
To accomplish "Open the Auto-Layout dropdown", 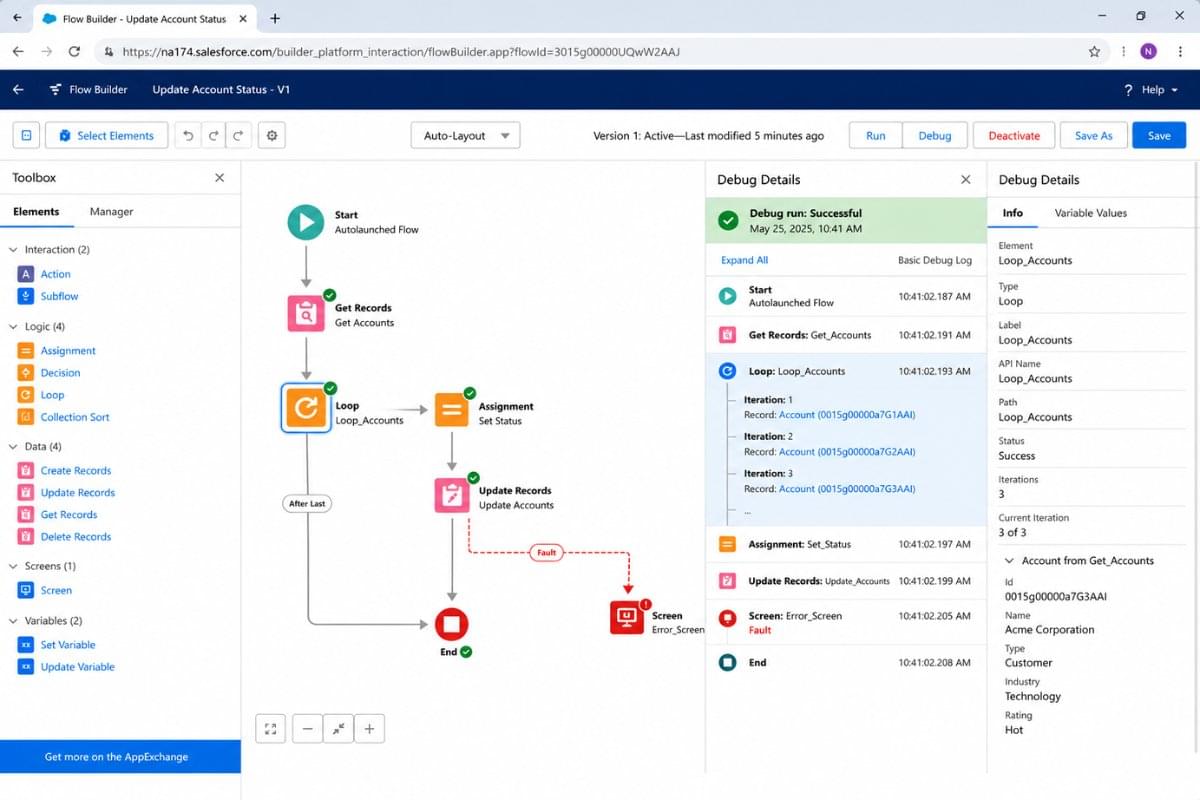I will point(465,136).
